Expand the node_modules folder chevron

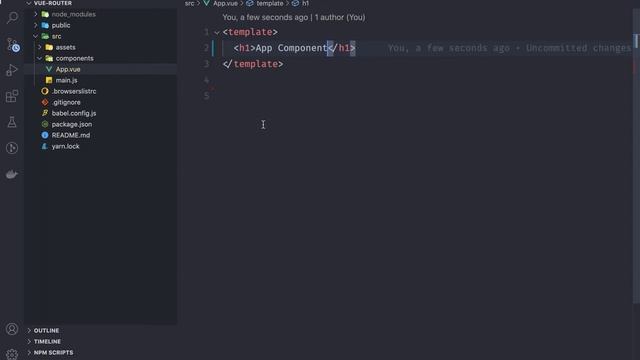coord(36,14)
